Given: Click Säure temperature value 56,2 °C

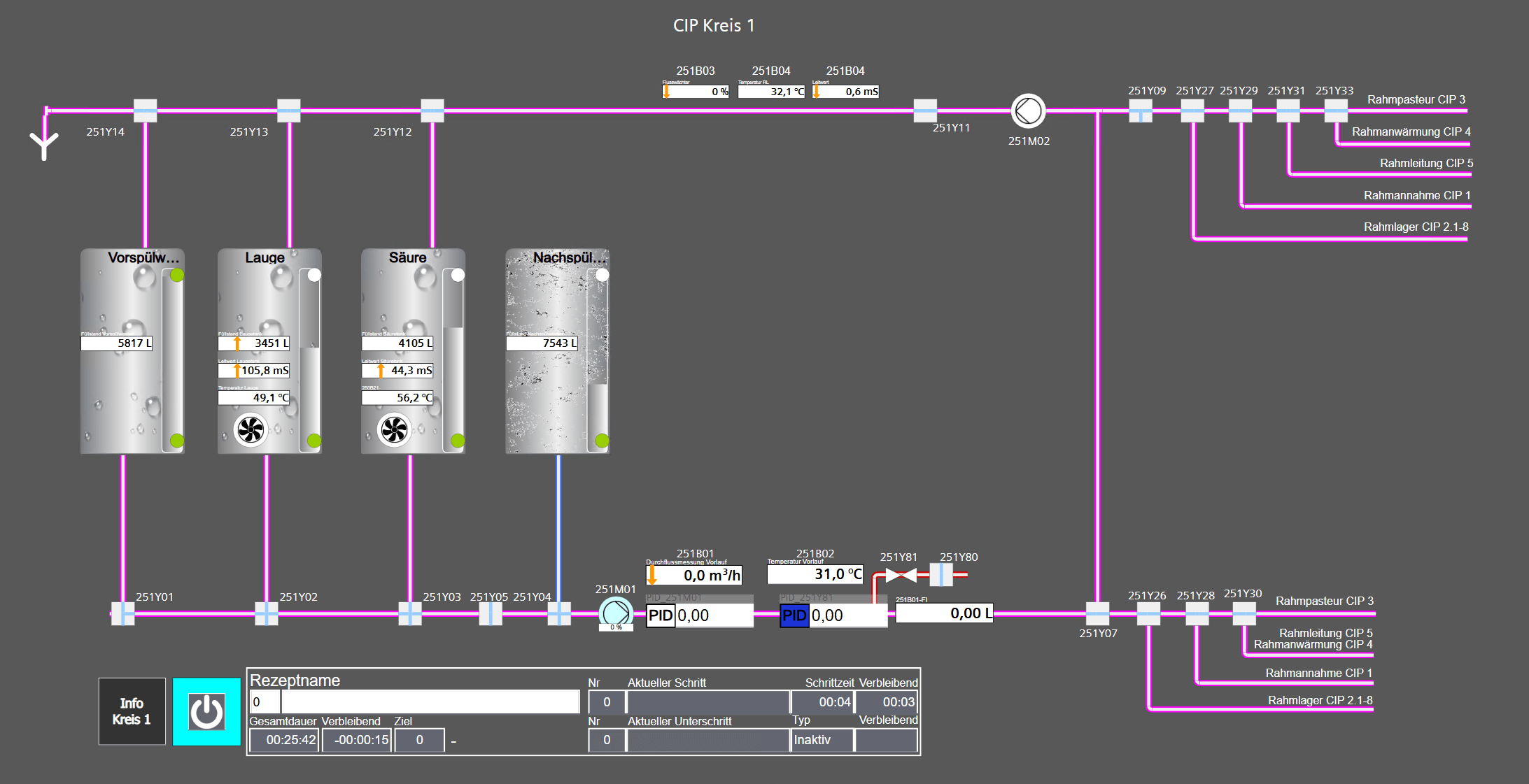Looking at the screenshot, I should pyautogui.click(x=397, y=398).
